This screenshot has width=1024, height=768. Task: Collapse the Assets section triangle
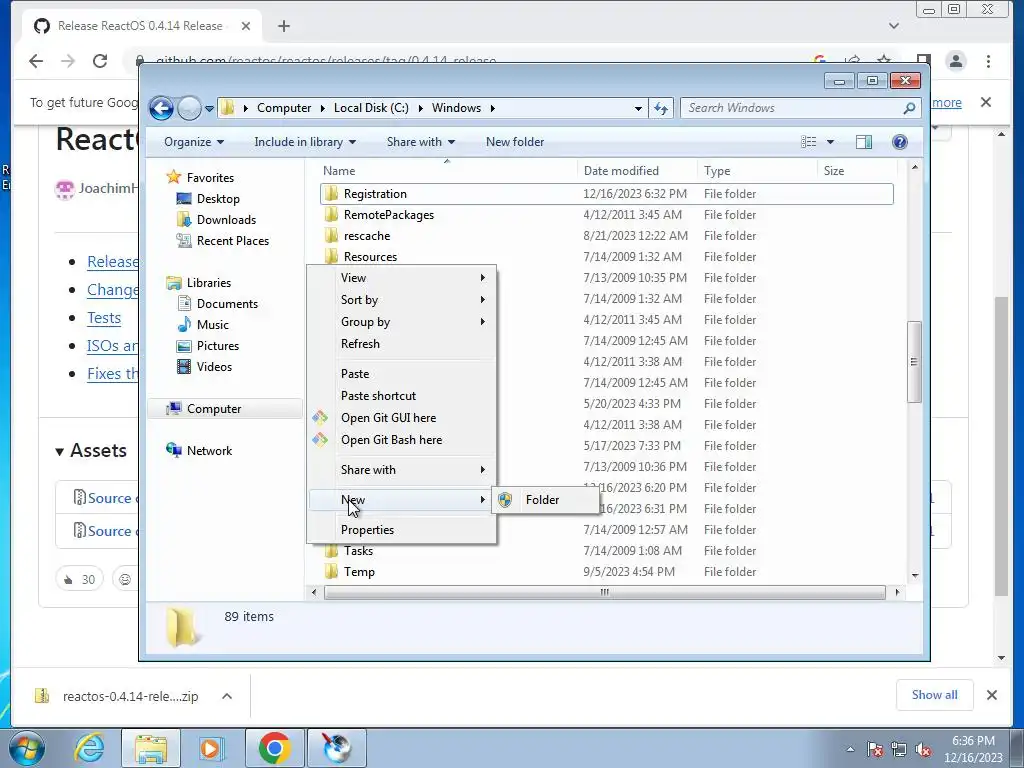pos(59,451)
